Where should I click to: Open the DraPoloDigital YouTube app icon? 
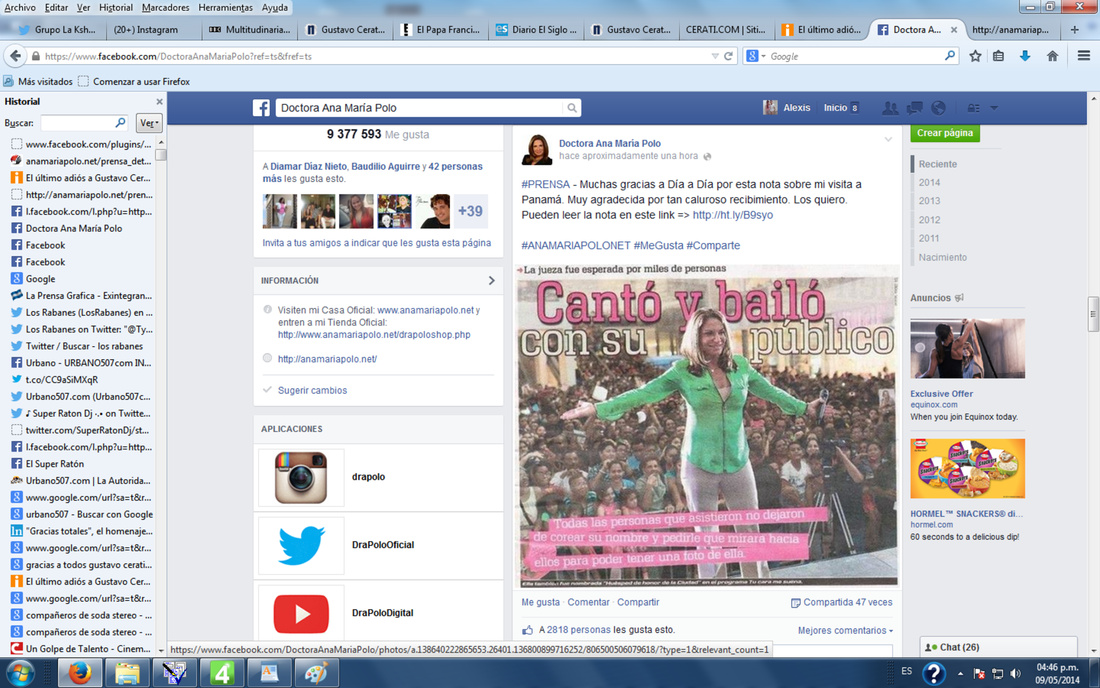(301, 613)
